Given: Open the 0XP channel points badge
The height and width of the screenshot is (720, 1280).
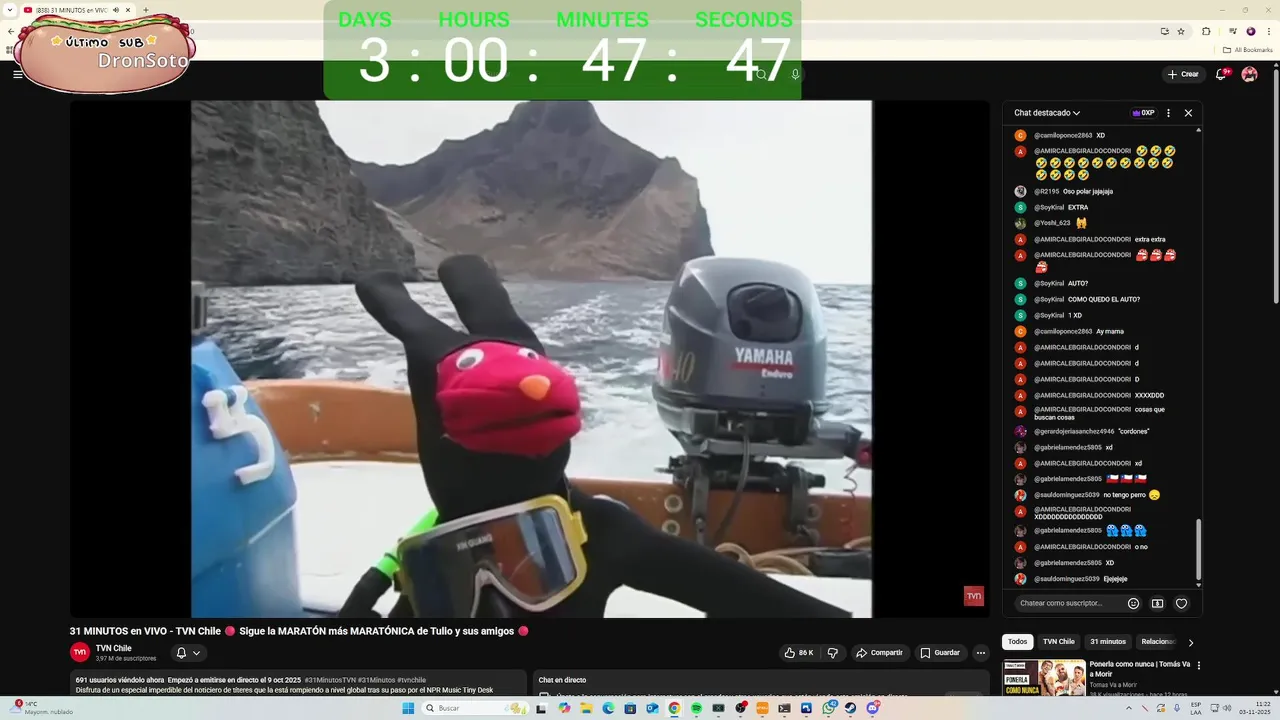Looking at the screenshot, I should (1143, 113).
